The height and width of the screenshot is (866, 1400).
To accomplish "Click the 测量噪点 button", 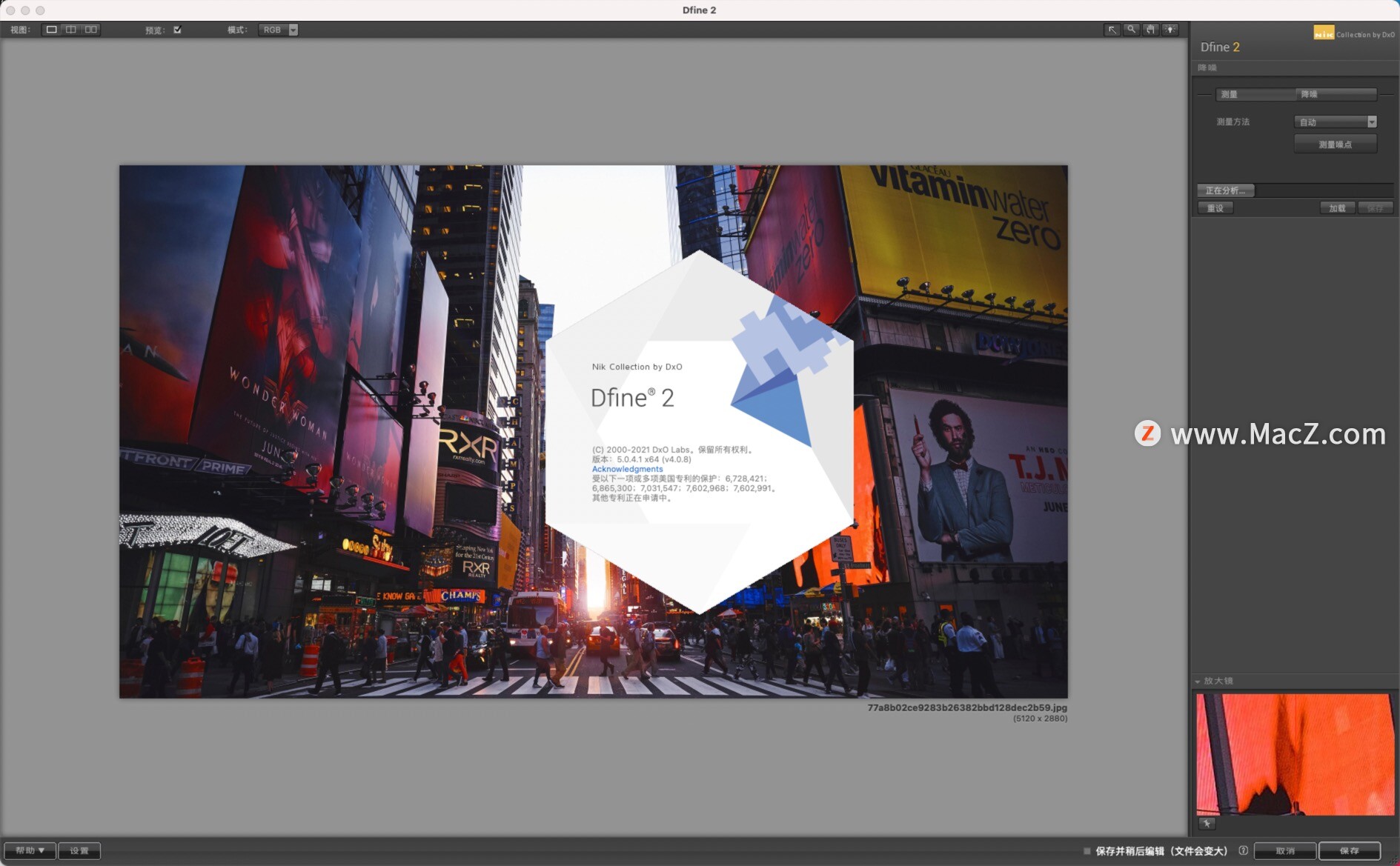I will pos(1336,144).
